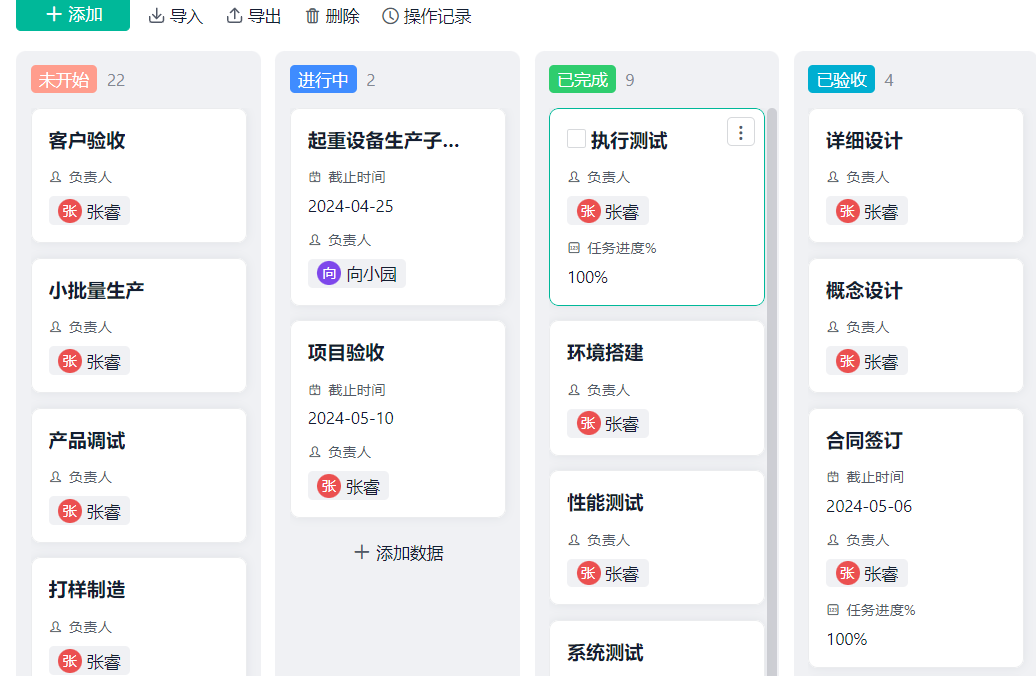This screenshot has height=676, width=1036.
Task: Click the 删除 delete icon
Action: pyautogui.click(x=312, y=16)
